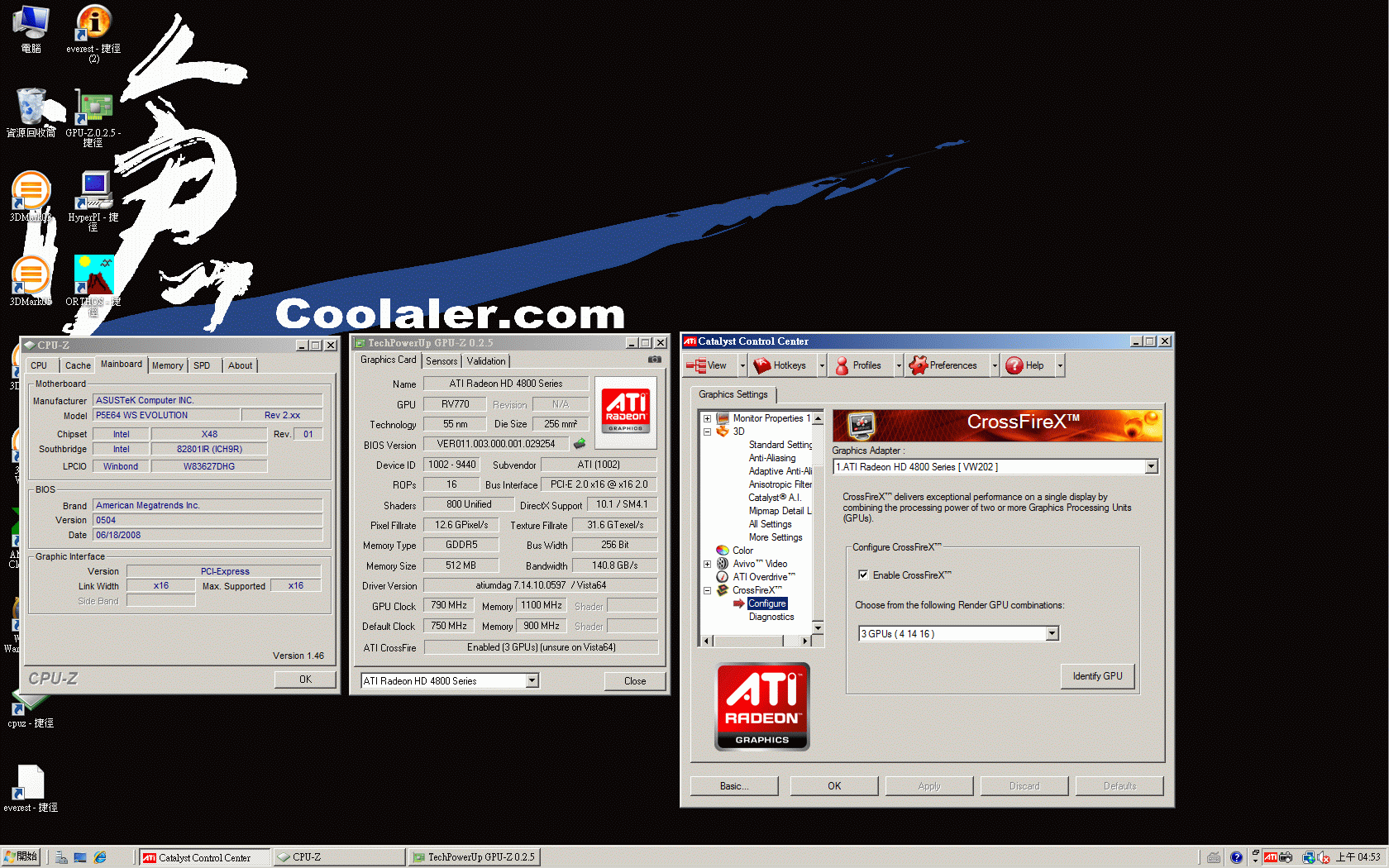This screenshot has height=868, width=1389.
Task: Select the Color tree item
Action: (742, 551)
